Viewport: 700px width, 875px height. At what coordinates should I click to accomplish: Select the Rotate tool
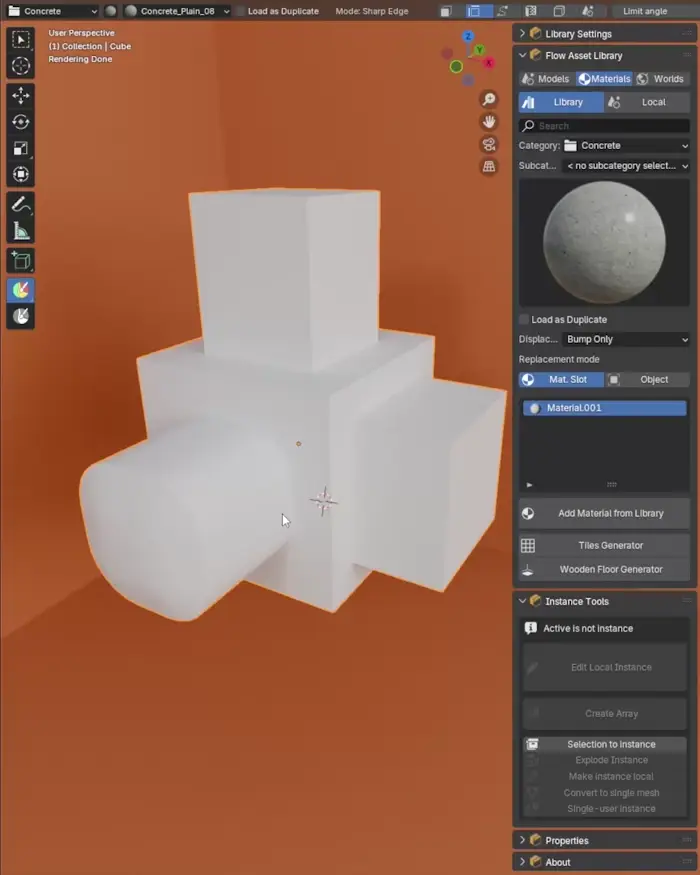click(x=21, y=122)
